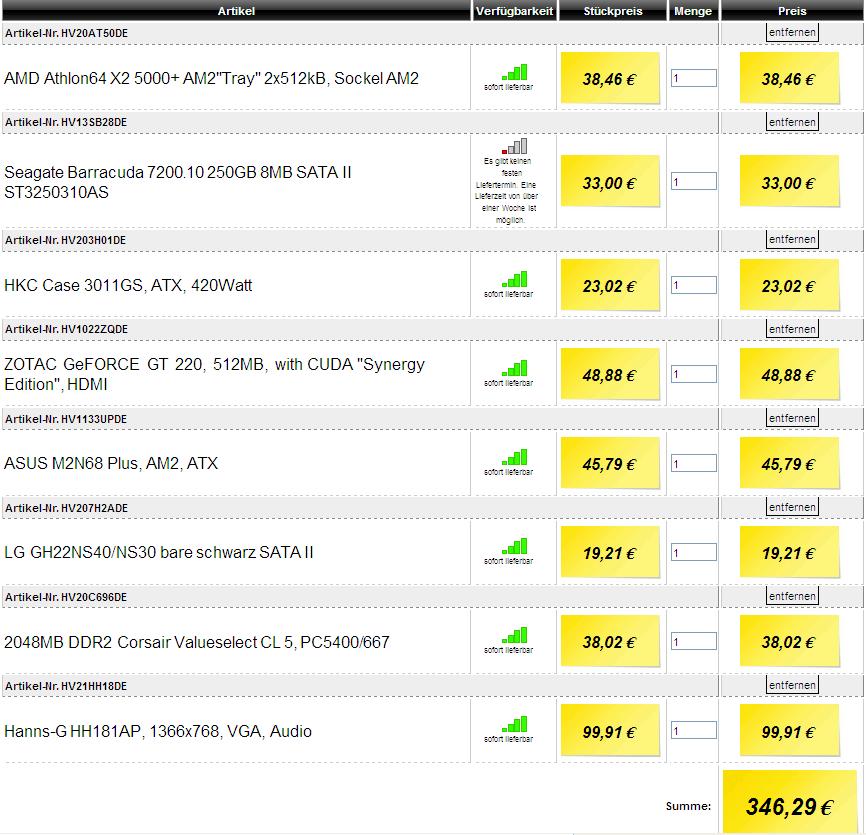Click unit price 38,02 € for Corsair RAM
The width and height of the screenshot is (866, 835).
(x=610, y=642)
